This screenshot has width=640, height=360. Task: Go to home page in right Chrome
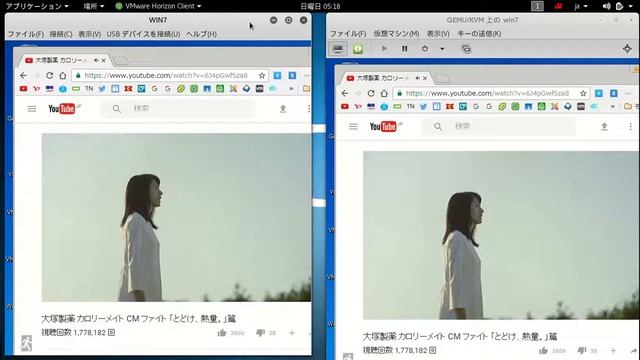pos(384,93)
